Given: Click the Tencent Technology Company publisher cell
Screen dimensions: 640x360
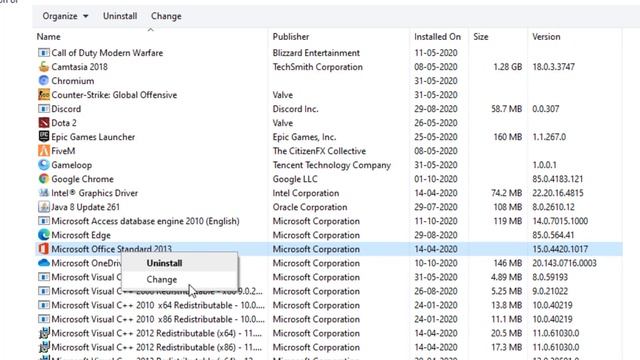Looking at the screenshot, I should pos(332,165).
